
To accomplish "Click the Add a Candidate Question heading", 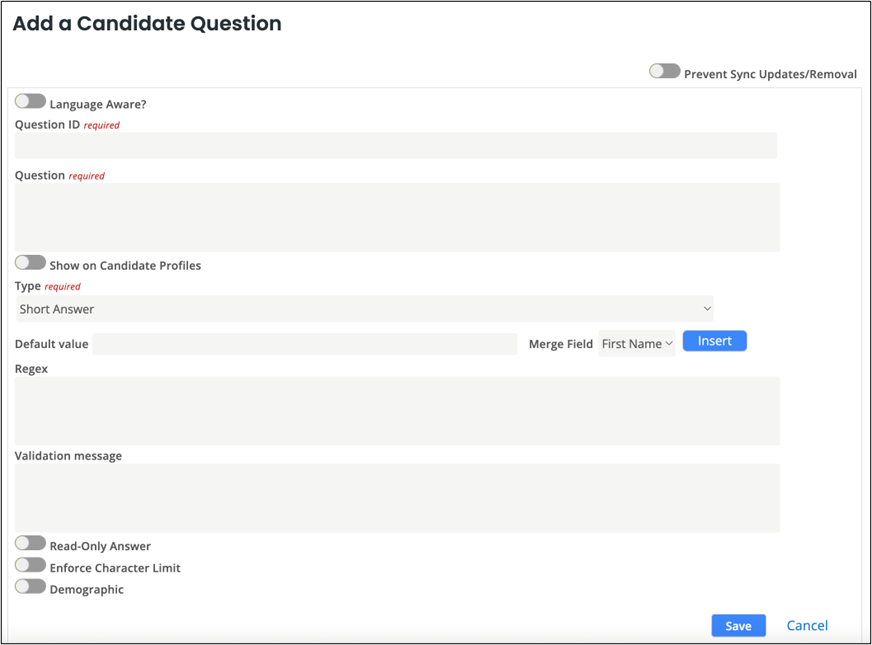I will (146, 23).
